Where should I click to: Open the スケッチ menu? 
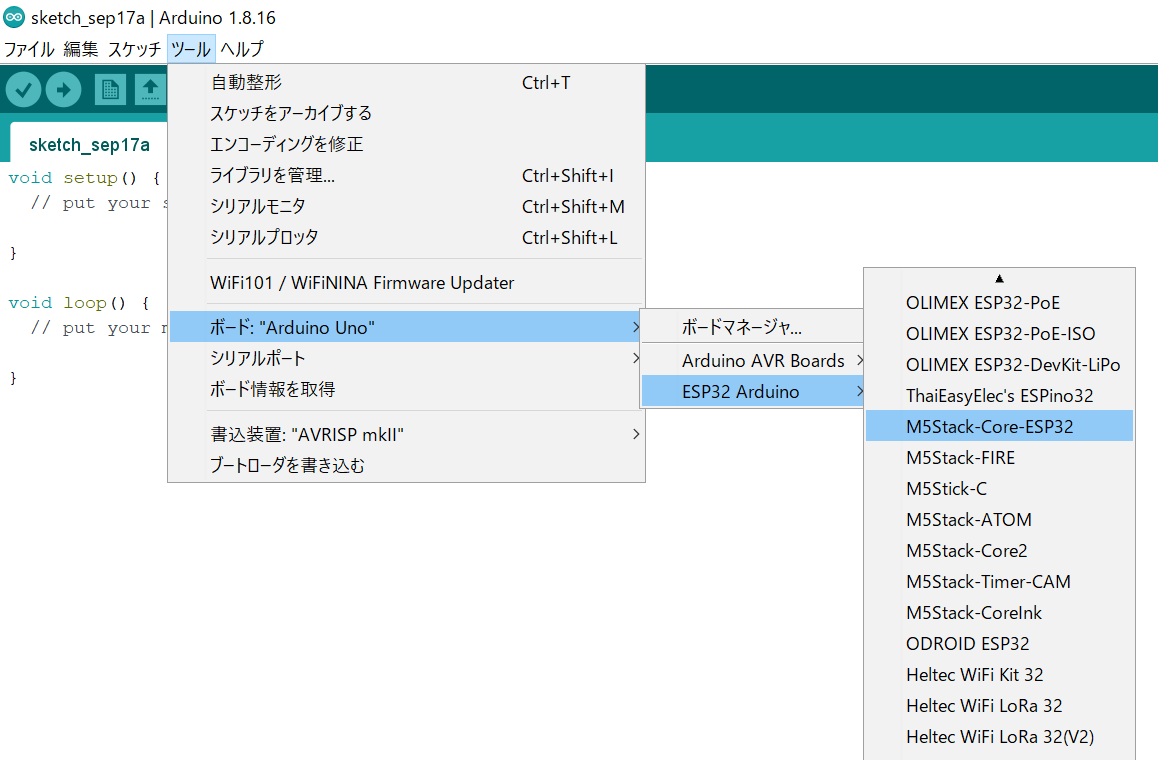click(x=134, y=49)
